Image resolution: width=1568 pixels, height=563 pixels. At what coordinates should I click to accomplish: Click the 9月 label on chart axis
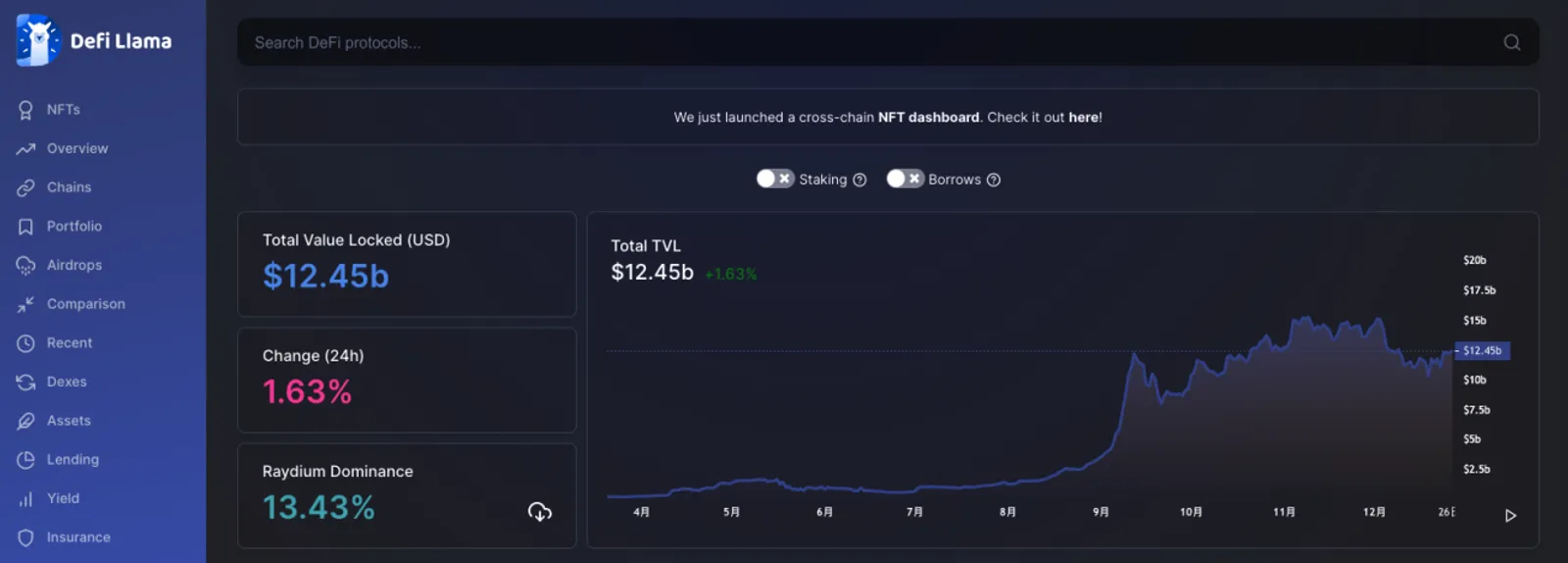(x=1101, y=512)
